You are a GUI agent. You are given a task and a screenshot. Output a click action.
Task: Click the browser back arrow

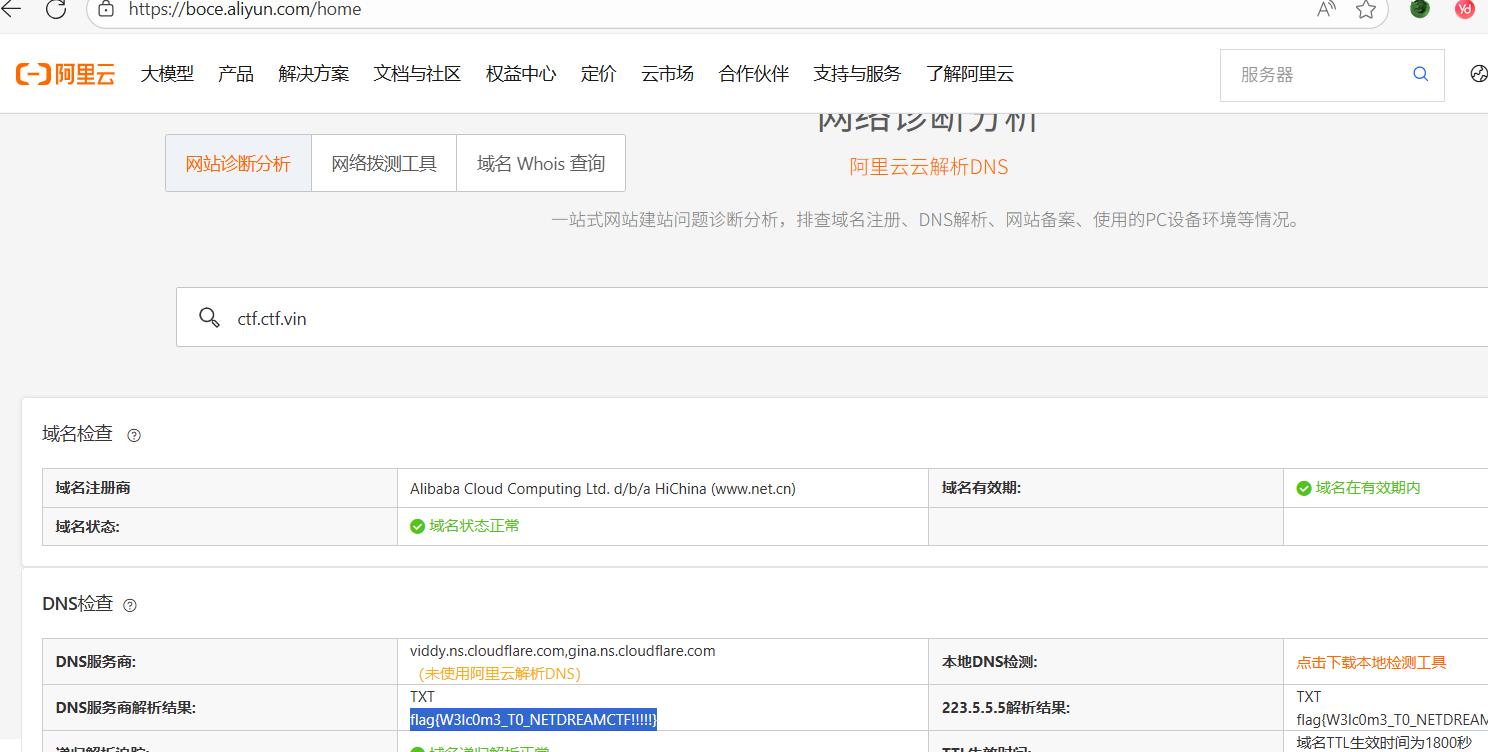click(12, 9)
